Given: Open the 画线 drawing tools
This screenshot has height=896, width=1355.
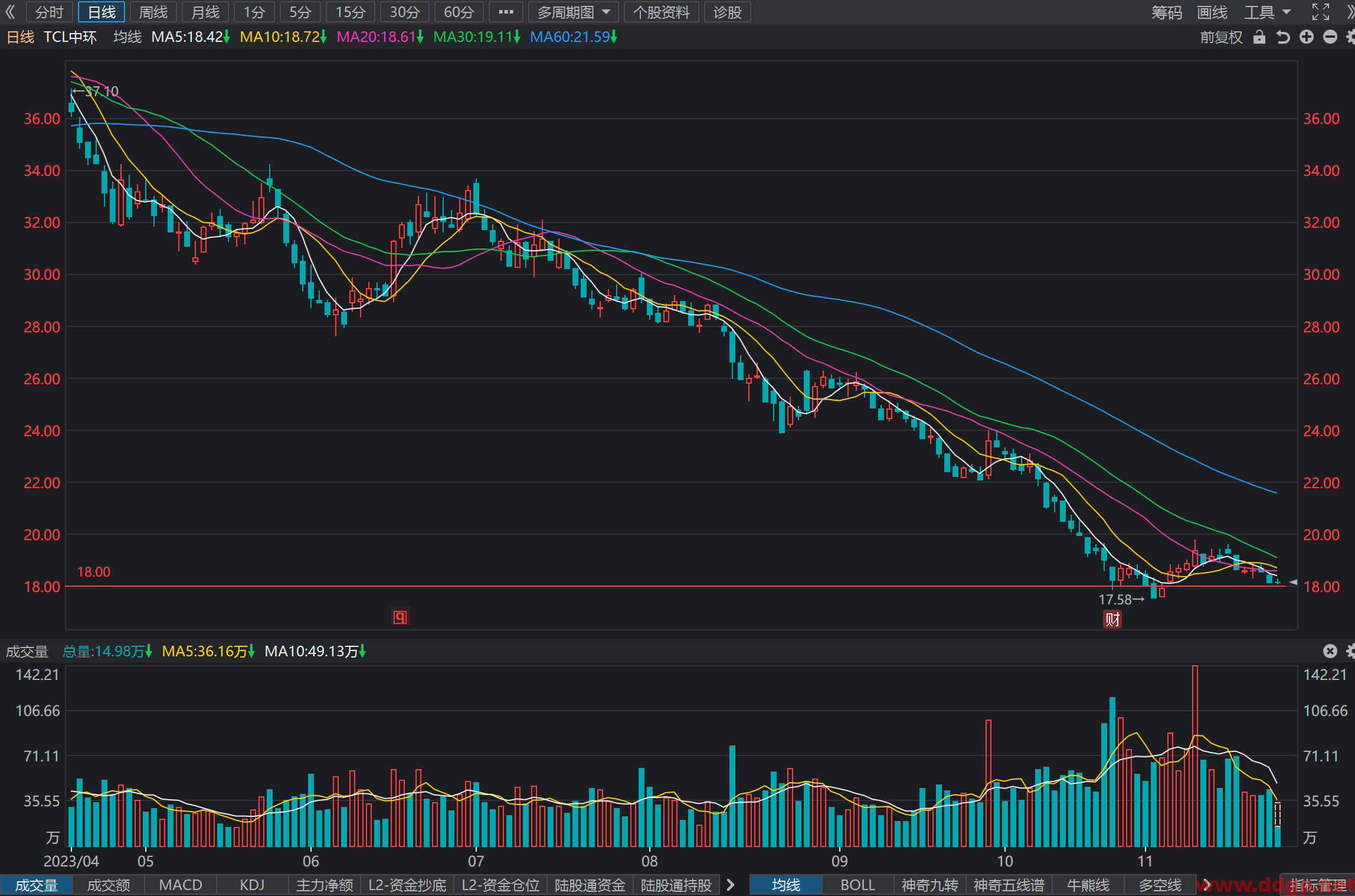Looking at the screenshot, I should 1212,12.
